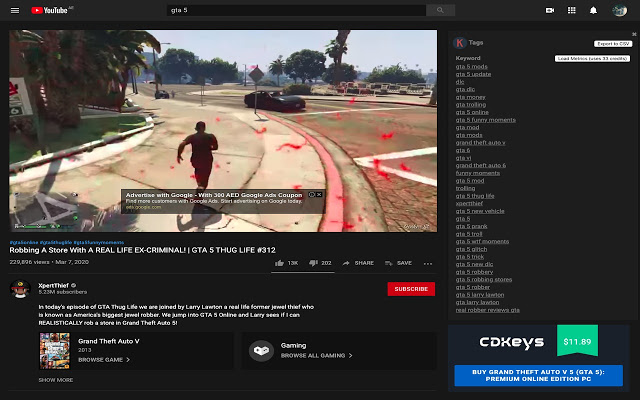
Task: Open 'funny moments' tag
Action: (478, 173)
